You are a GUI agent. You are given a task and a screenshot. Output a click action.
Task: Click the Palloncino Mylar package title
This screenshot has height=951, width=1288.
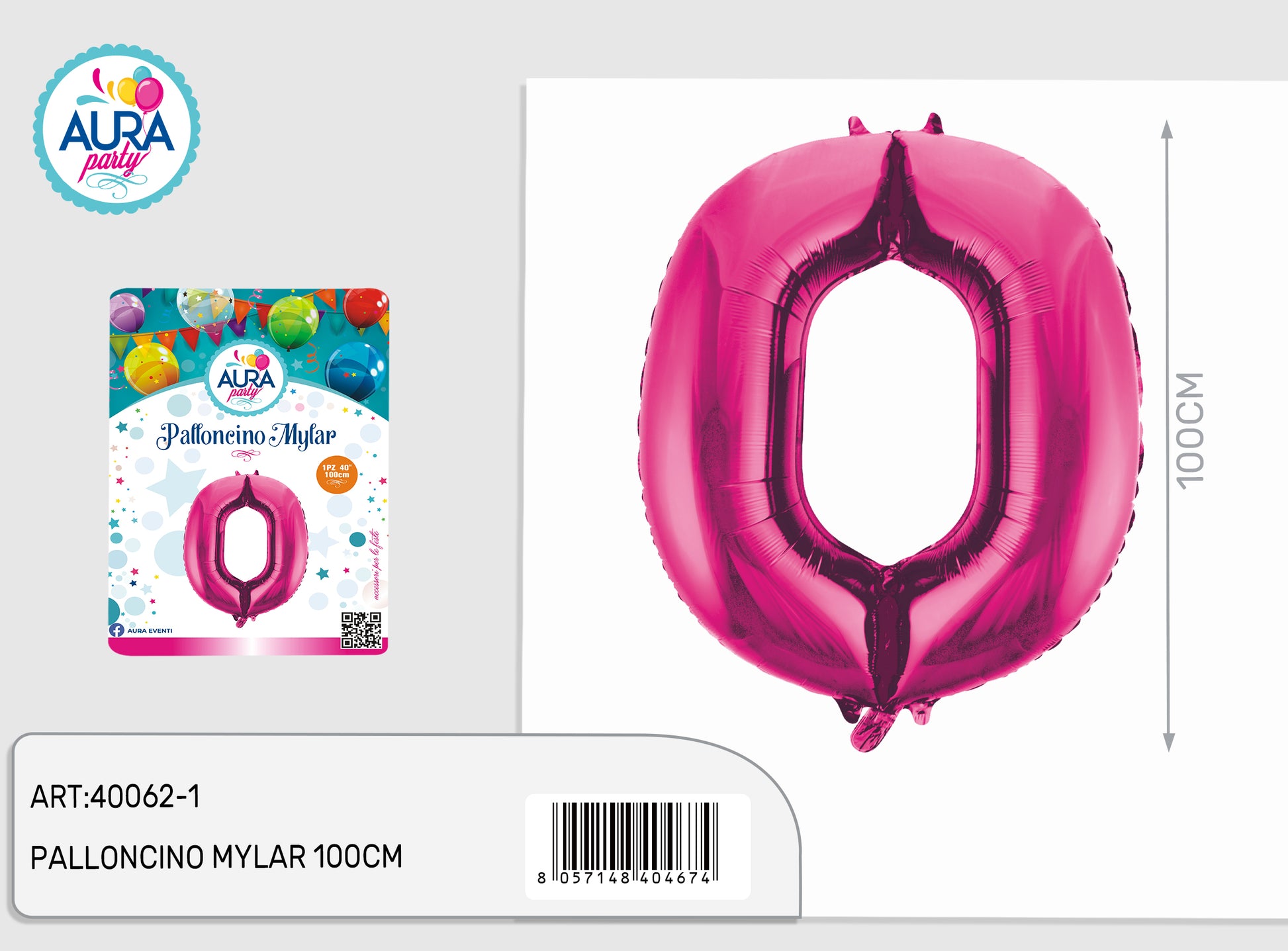pos(246,435)
